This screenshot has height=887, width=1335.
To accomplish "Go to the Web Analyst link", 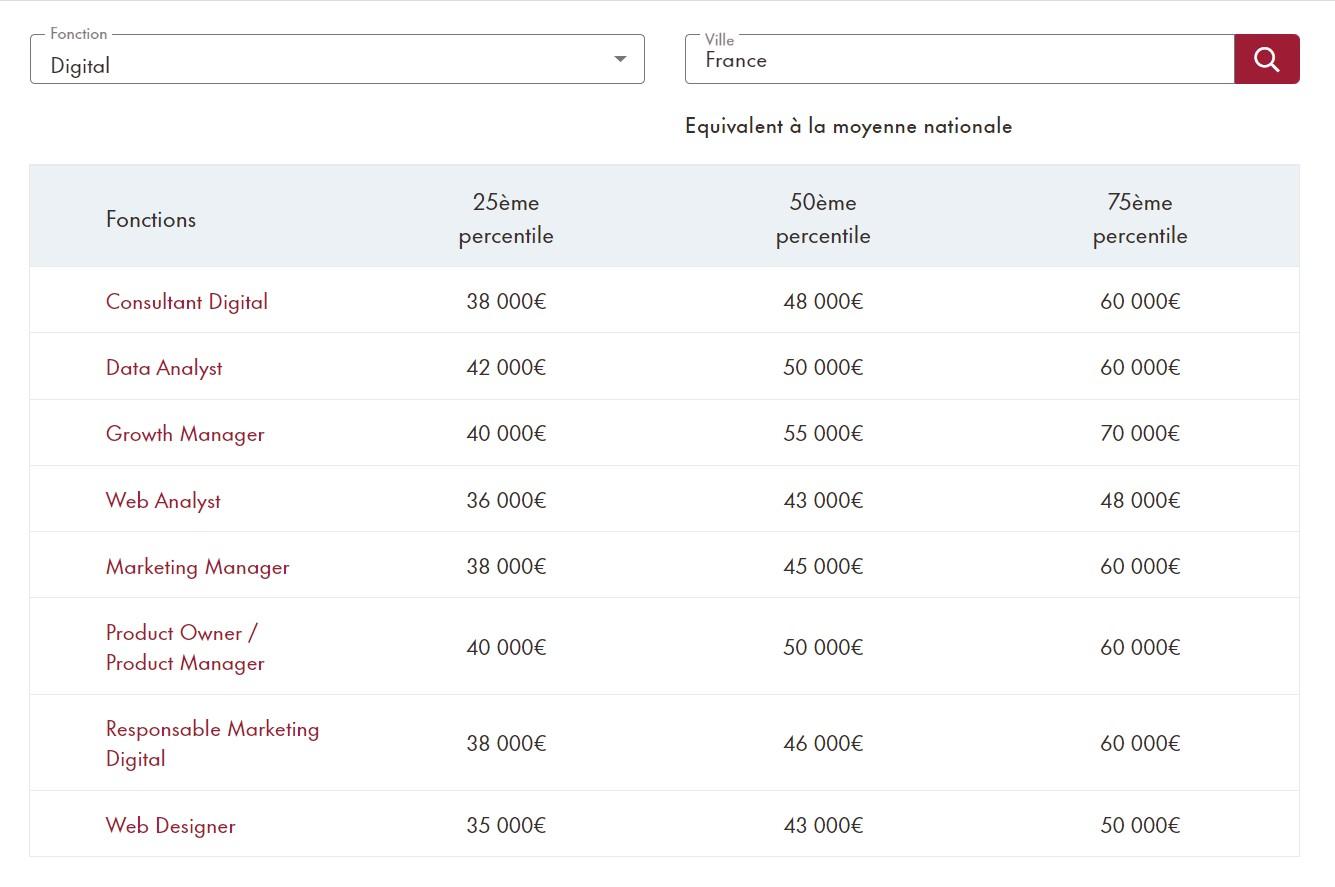I will tap(163, 500).
